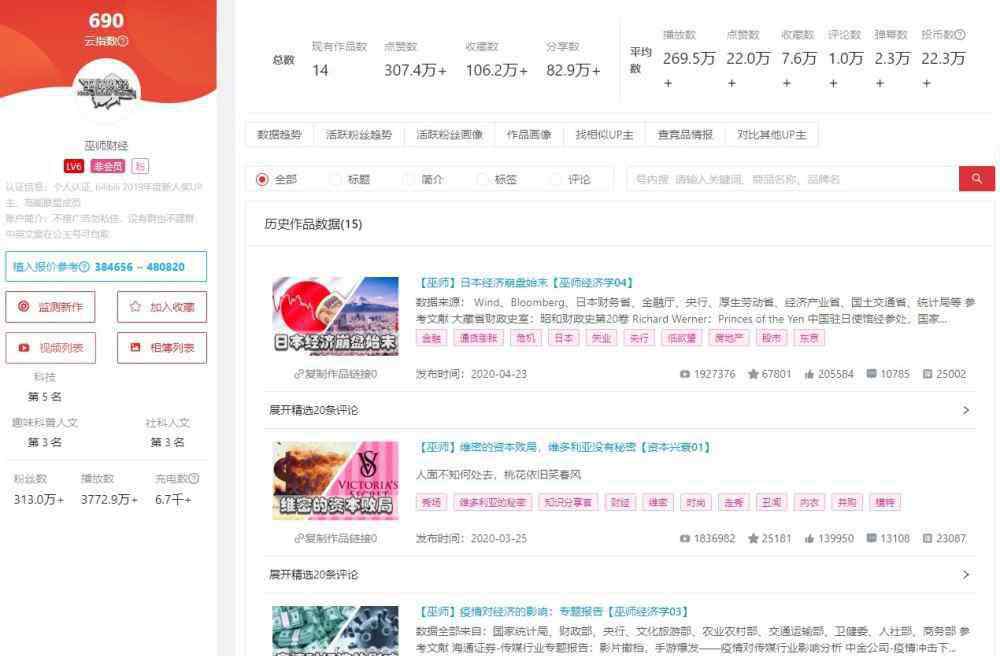Open the 云指数 help question-mark icon
The width and height of the screenshot is (1000, 656).
[124, 41]
